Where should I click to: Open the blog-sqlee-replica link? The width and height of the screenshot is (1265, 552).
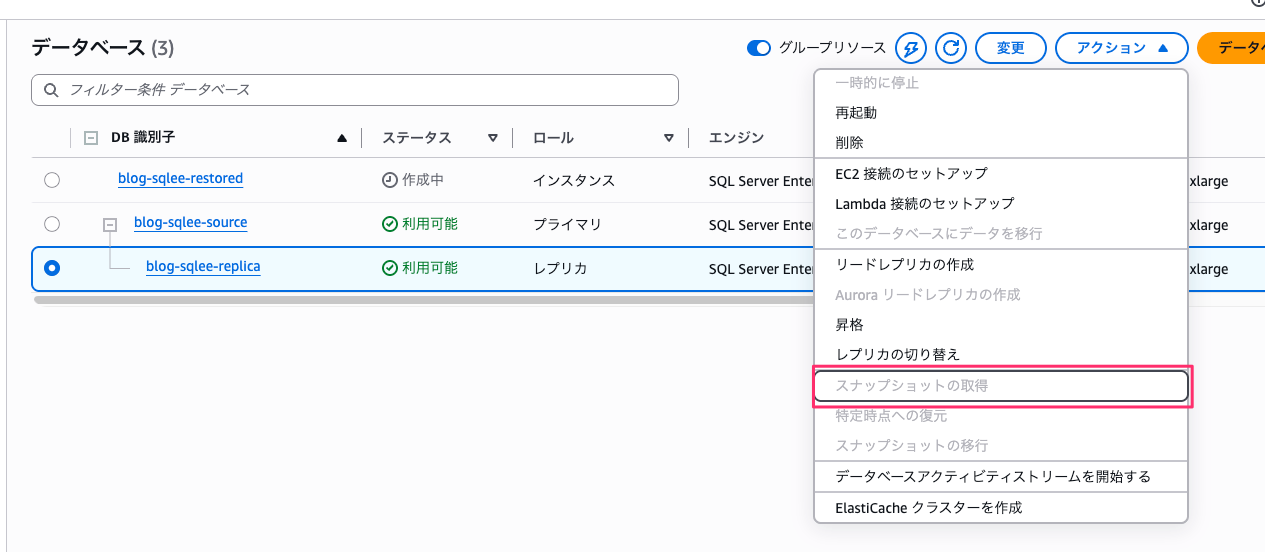click(x=203, y=267)
